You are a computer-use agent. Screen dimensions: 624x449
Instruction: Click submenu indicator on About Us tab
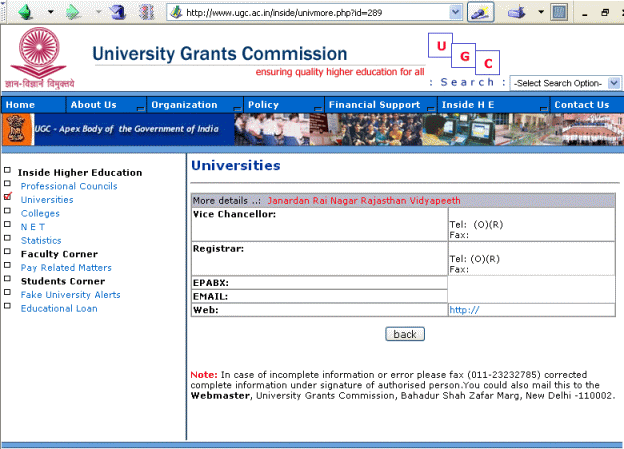(140, 108)
